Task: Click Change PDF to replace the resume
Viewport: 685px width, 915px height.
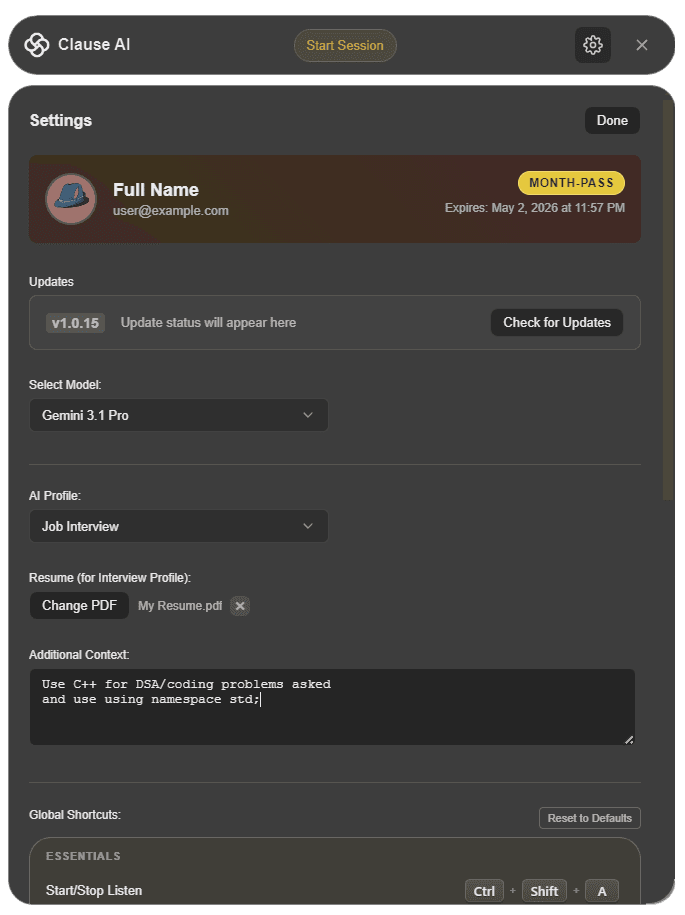Action: 79,605
